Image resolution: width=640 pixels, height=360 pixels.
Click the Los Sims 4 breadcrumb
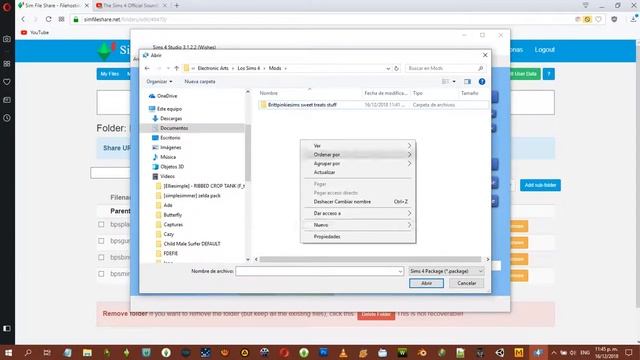point(249,69)
